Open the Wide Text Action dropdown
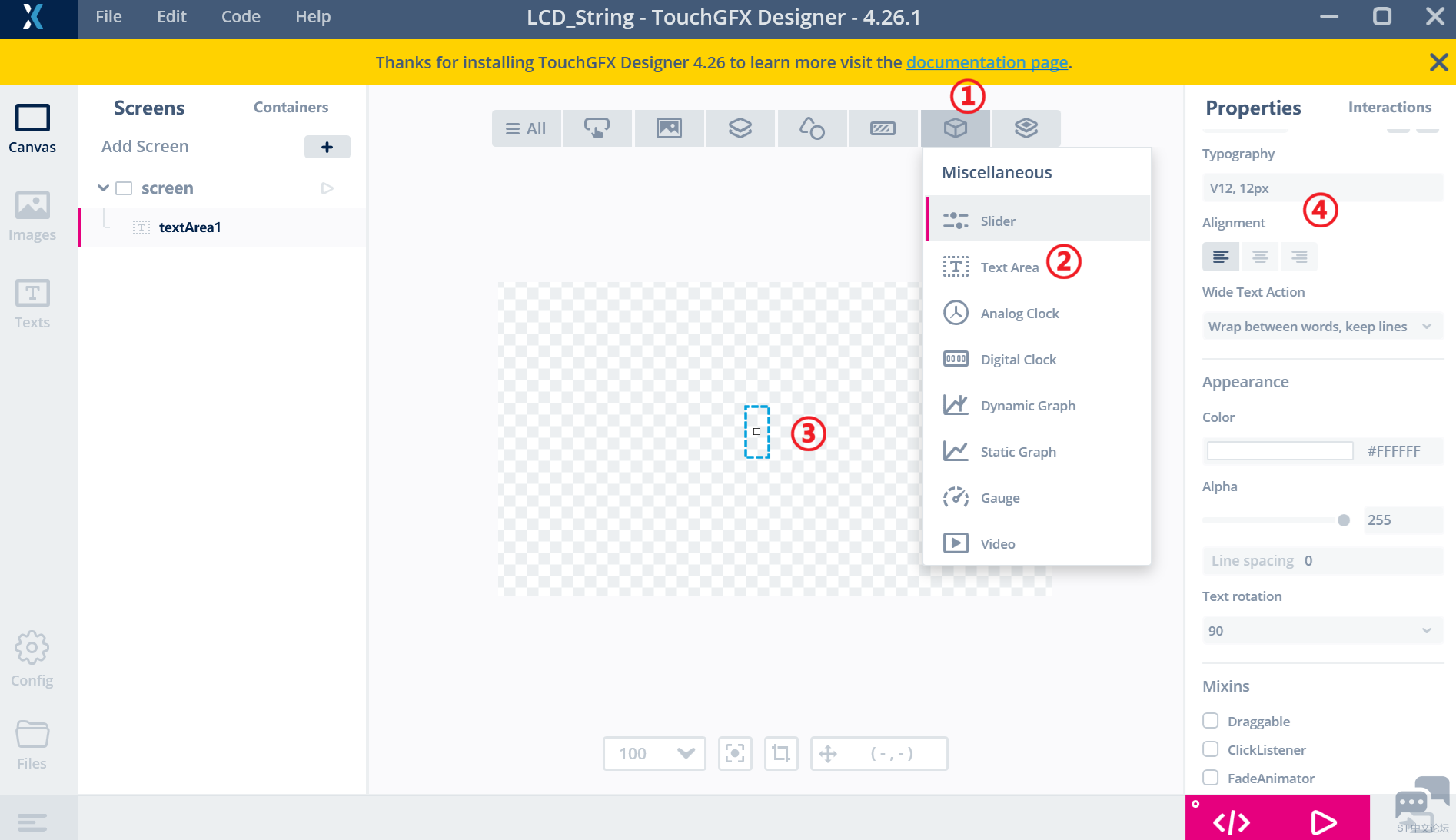1456x840 pixels. [x=1322, y=327]
